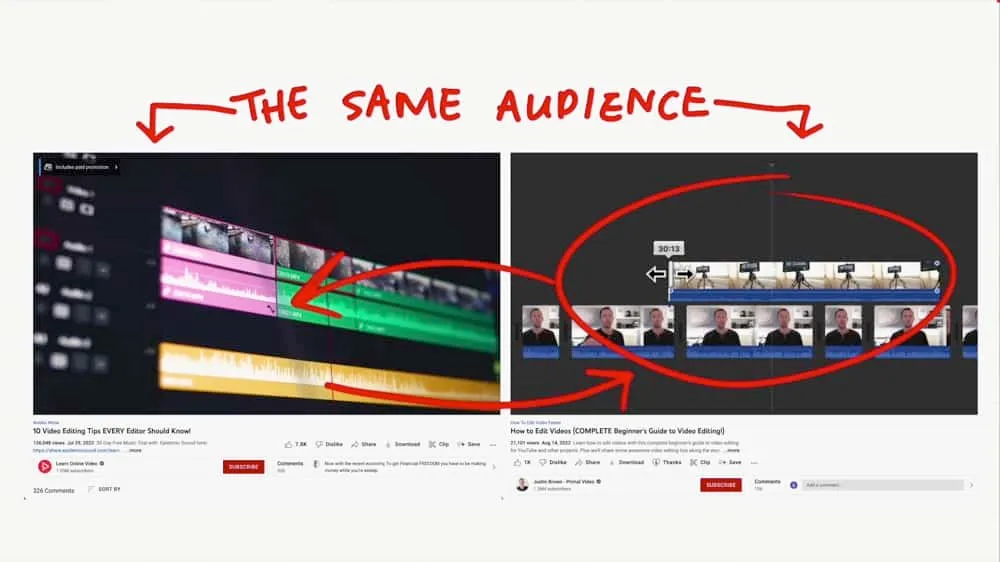Like the How to Edit Videos video
1000x562 pixels.
coord(521,463)
